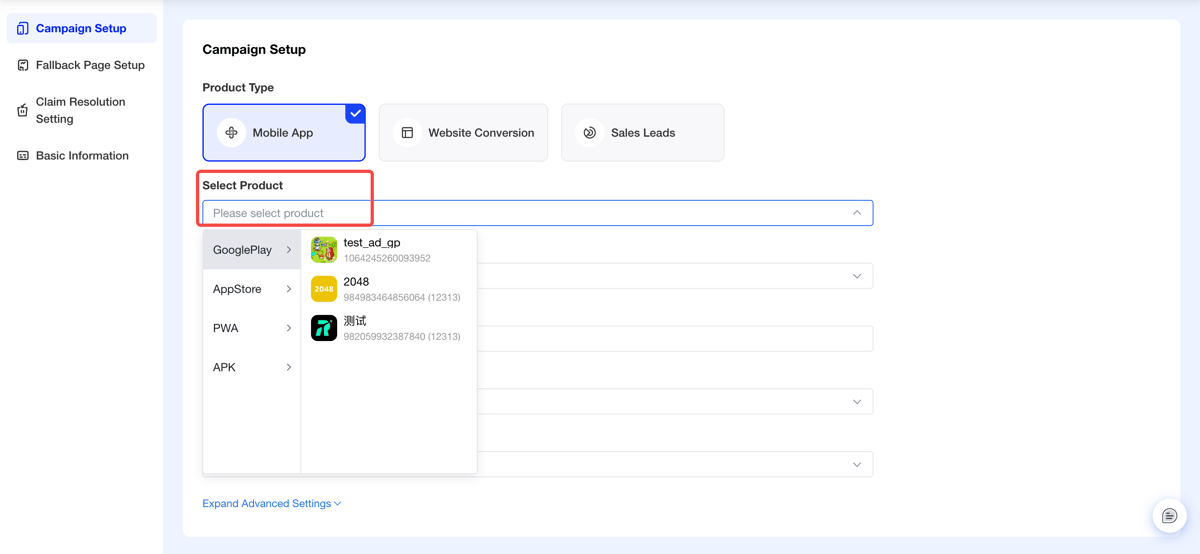
Task: Click Expand Advanced Settings link
Action: (272, 503)
